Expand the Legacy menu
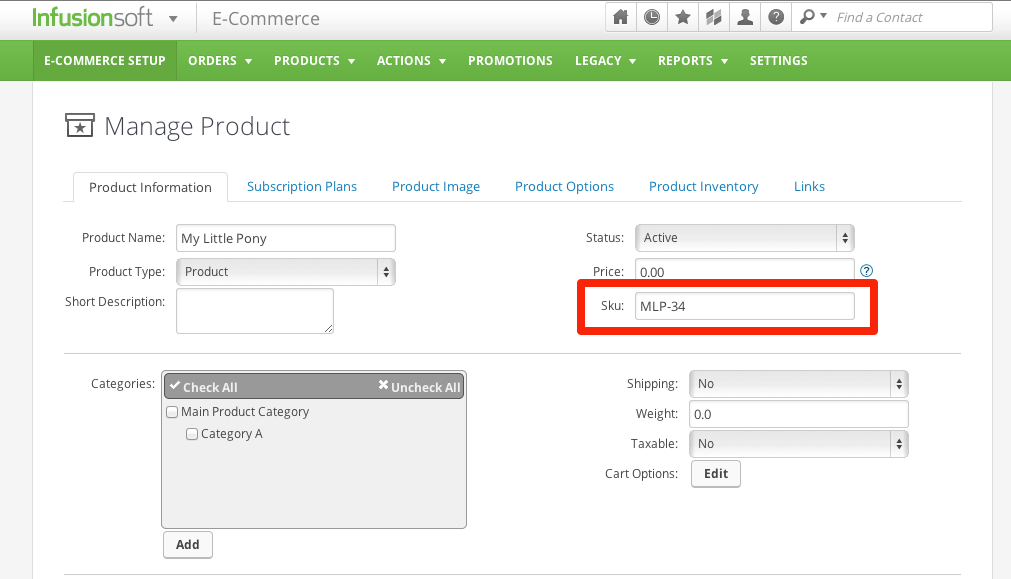The height and width of the screenshot is (579, 1011). pyautogui.click(x=605, y=61)
